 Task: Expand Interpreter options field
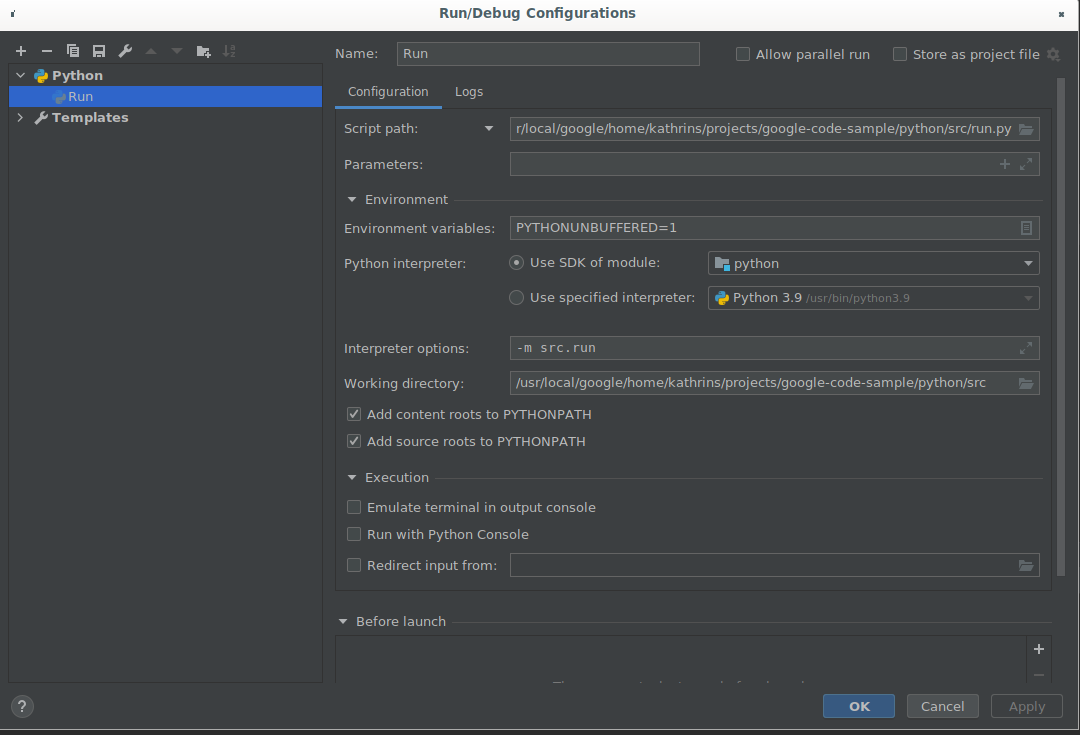coord(1026,348)
